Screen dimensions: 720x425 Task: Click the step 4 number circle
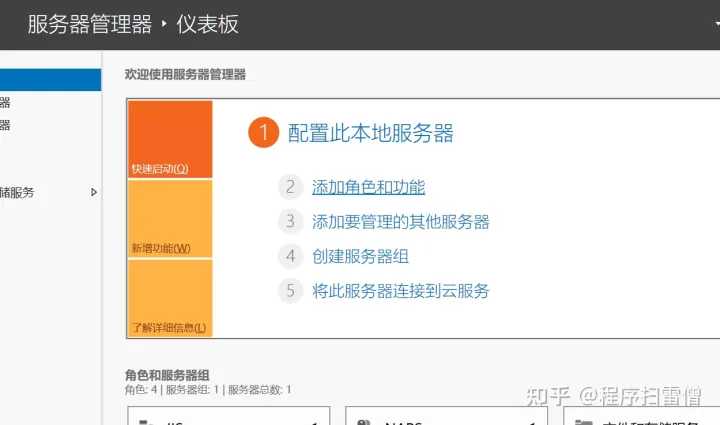[290, 256]
